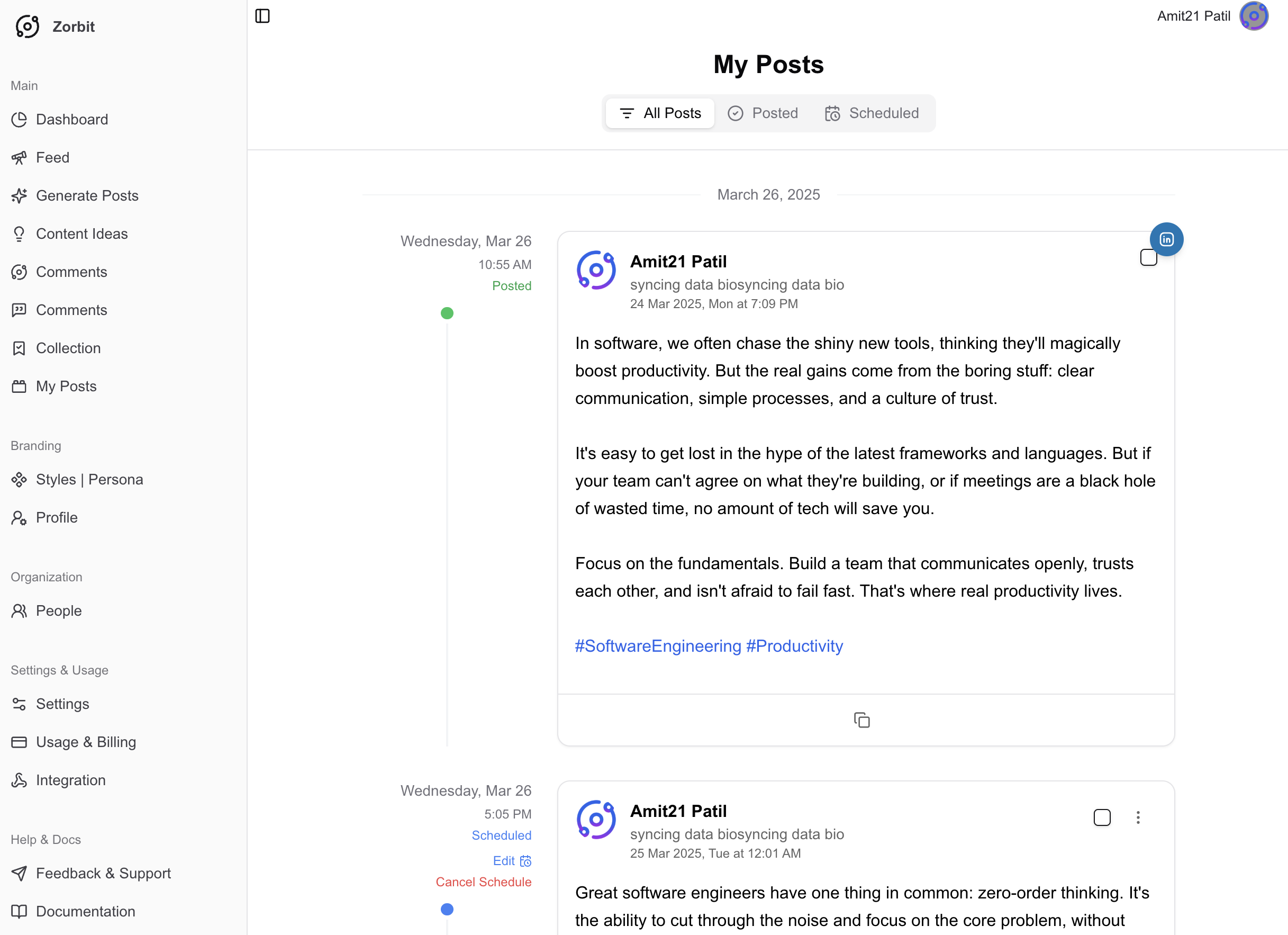Go to Integration in sidebar
The width and height of the screenshot is (1288, 935).
click(x=70, y=780)
